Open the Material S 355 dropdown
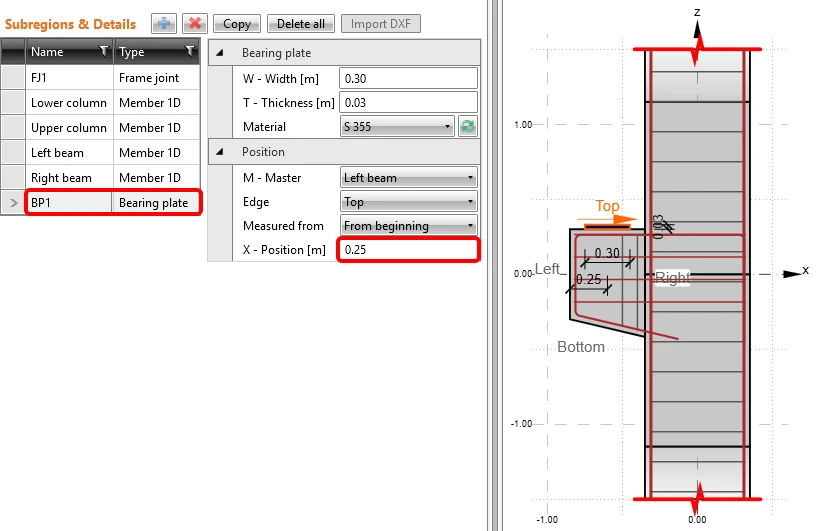 click(x=397, y=127)
